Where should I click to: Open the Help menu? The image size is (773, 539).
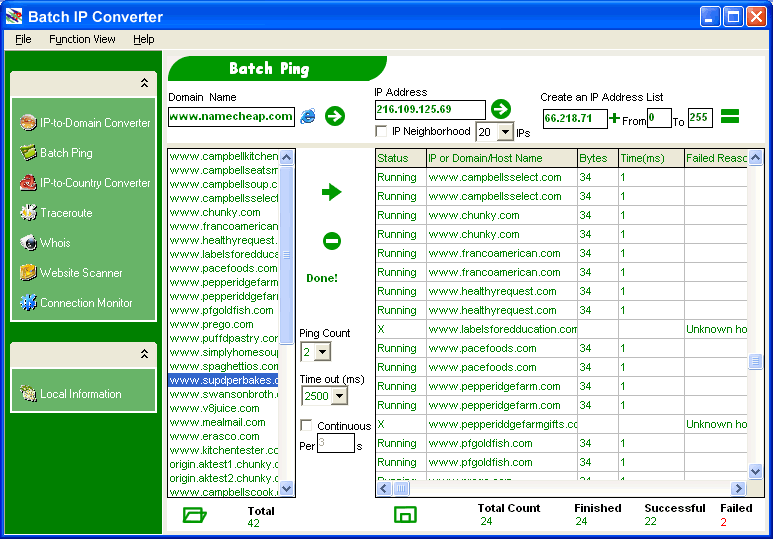coord(143,39)
